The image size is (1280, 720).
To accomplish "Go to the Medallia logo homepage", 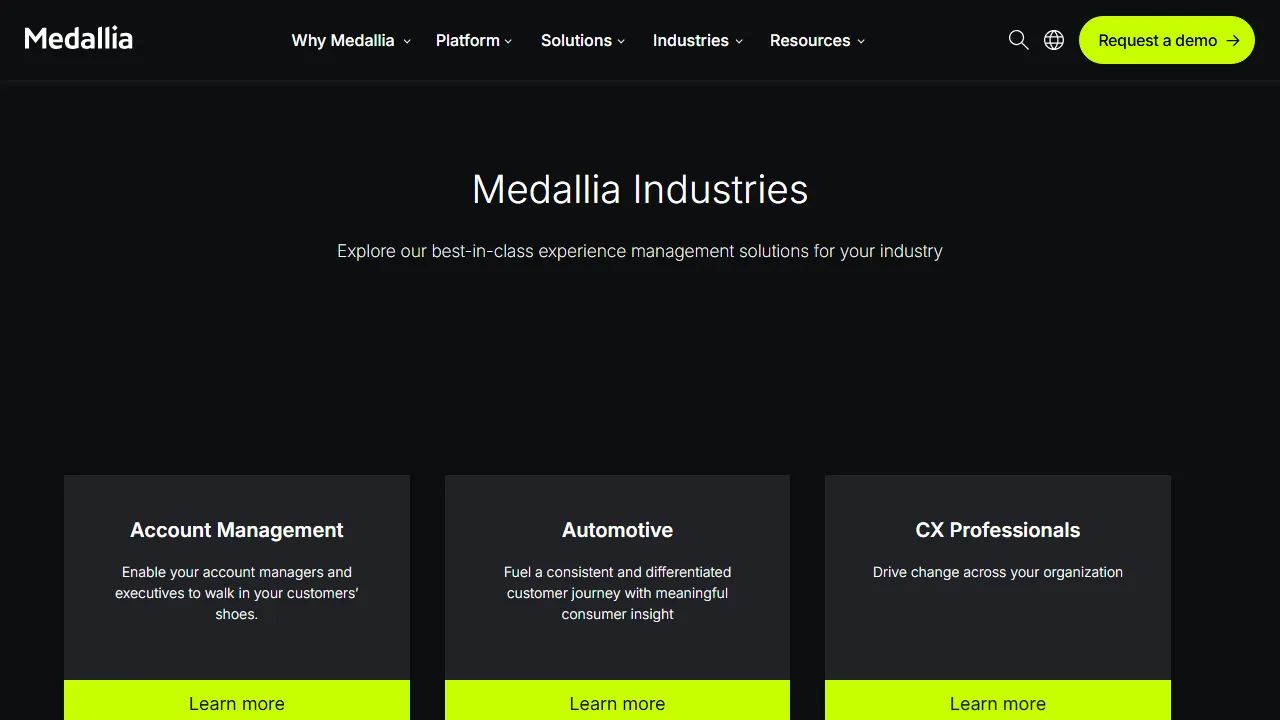I will (79, 39).
